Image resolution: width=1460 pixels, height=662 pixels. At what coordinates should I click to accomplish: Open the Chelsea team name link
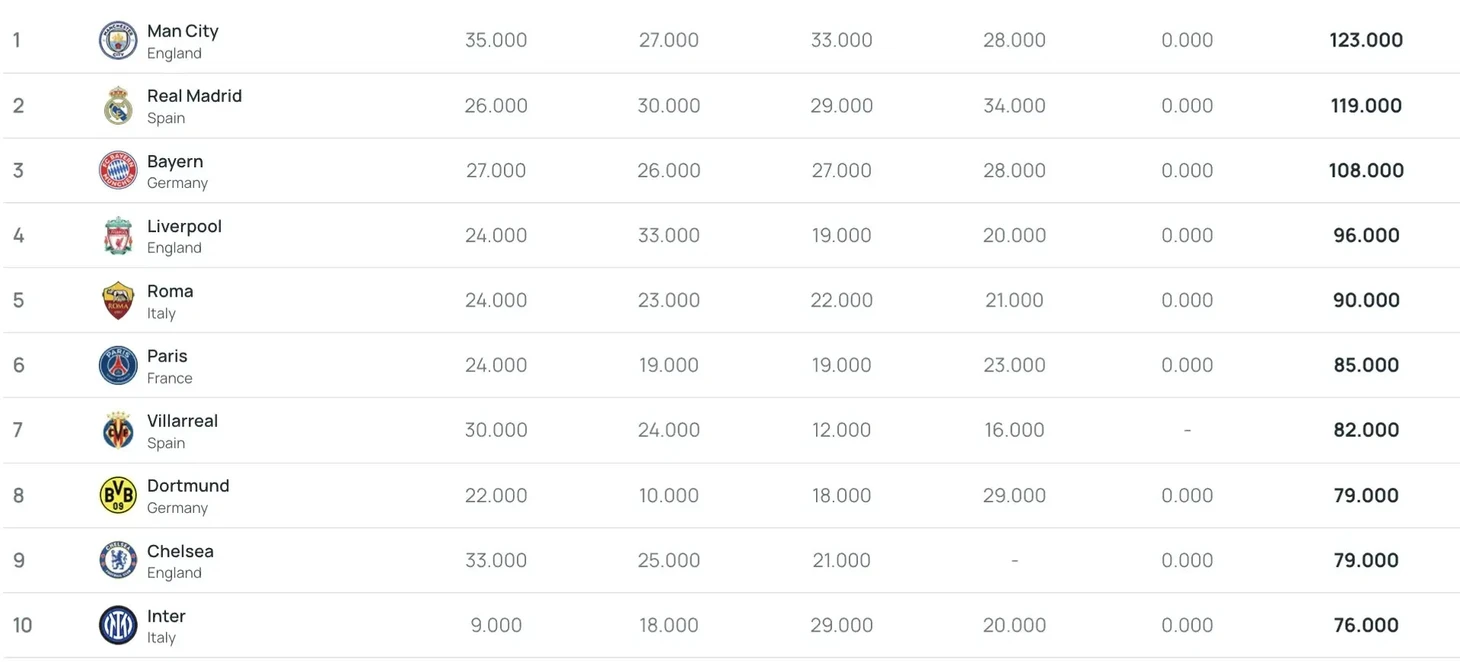coord(180,551)
